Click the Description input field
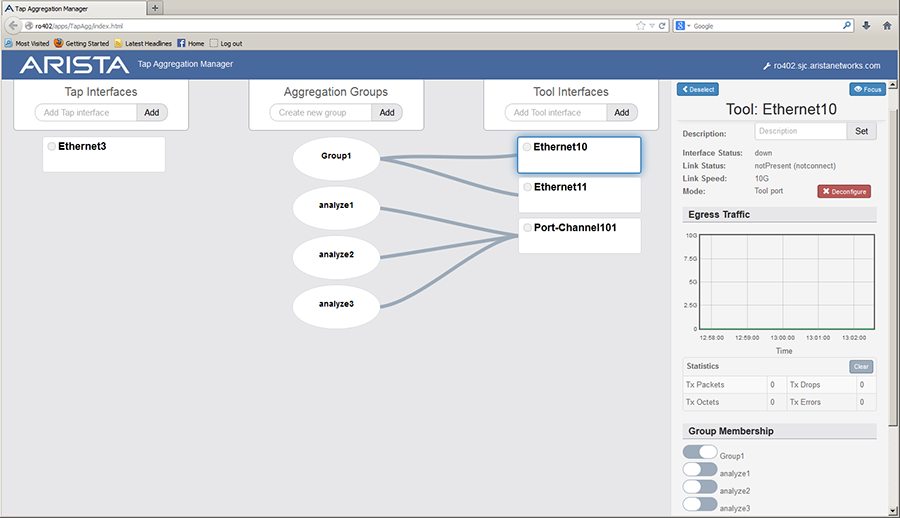 click(x=801, y=131)
